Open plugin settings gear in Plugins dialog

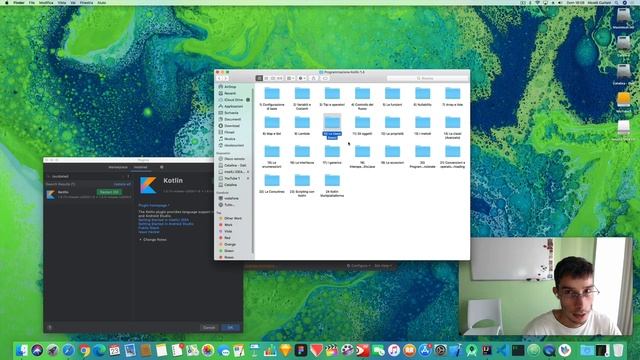(162, 167)
